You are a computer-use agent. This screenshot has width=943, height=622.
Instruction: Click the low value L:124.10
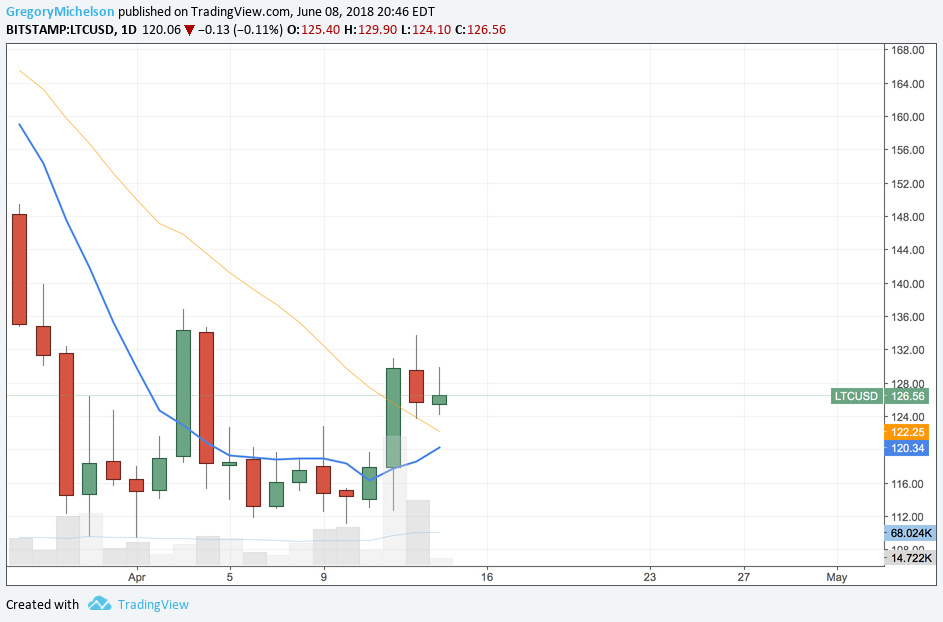click(426, 29)
